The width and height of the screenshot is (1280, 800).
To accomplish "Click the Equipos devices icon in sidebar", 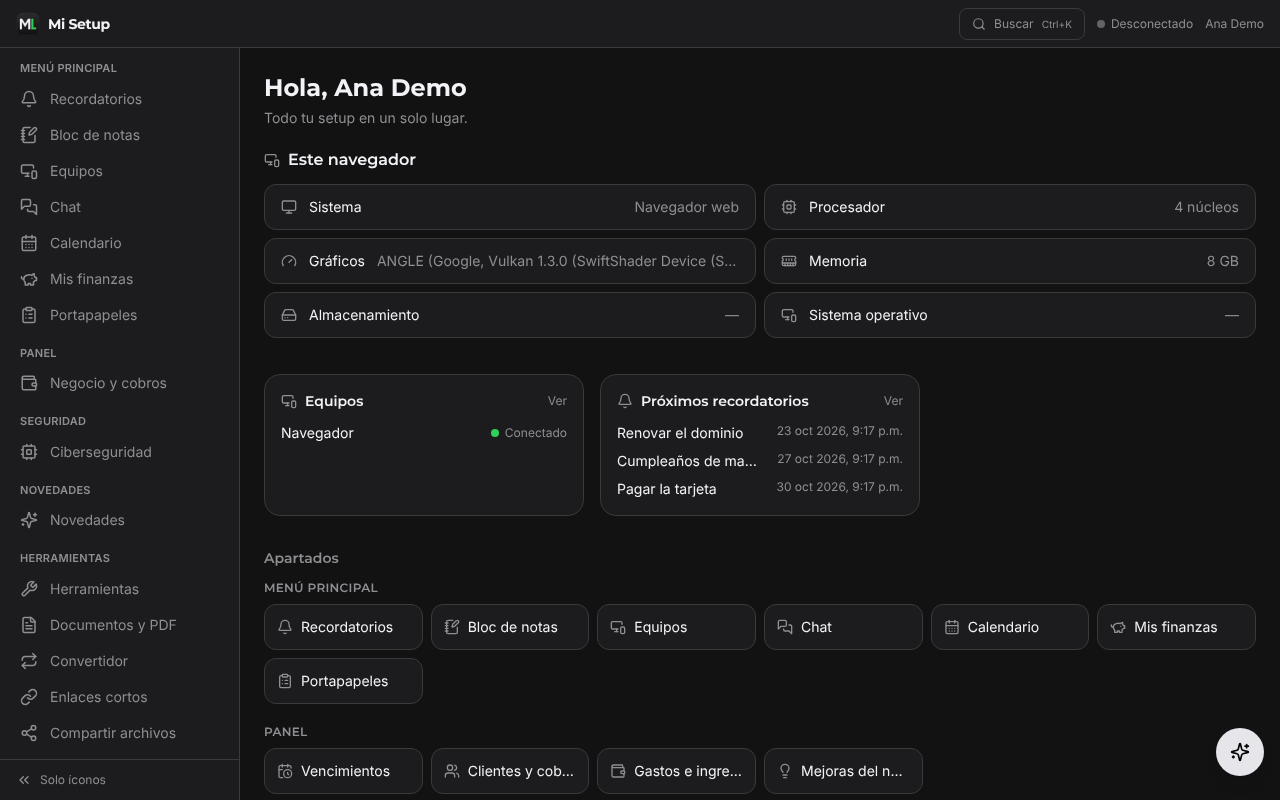I will click(29, 171).
